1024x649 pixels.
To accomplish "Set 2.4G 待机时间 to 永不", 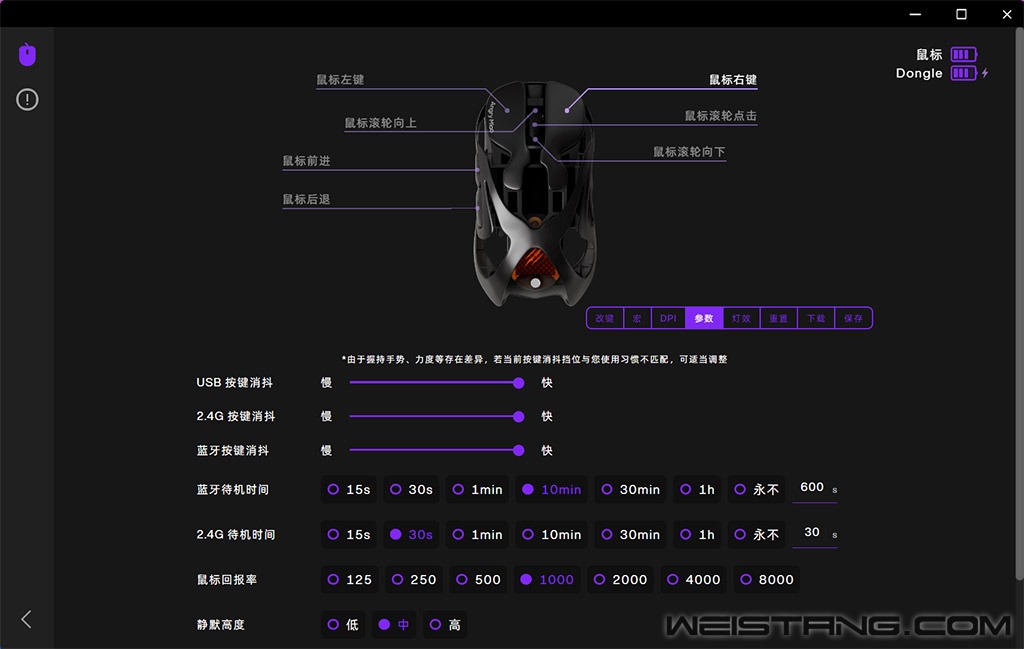I will pyautogui.click(x=756, y=535).
